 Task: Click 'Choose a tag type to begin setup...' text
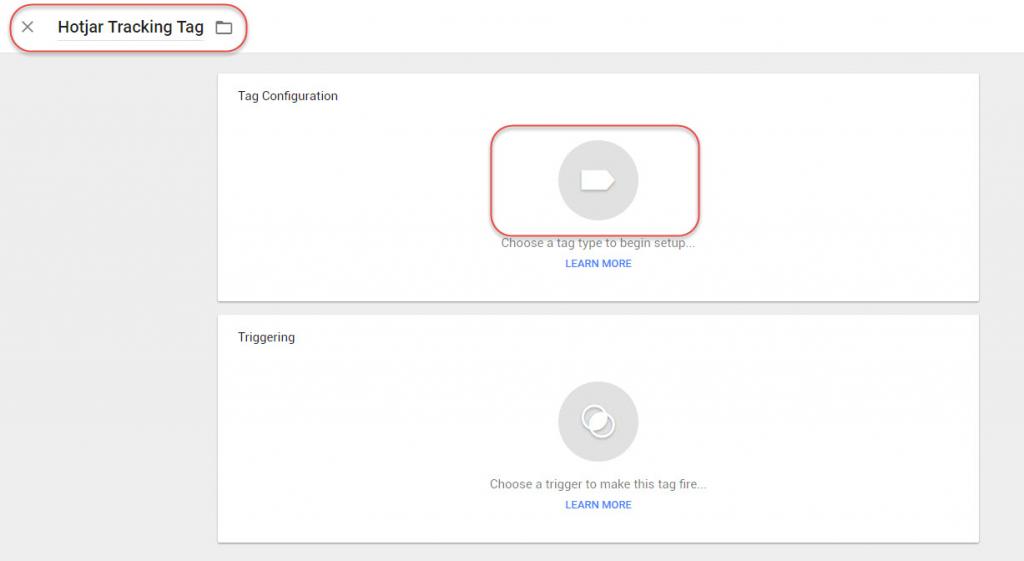click(598, 243)
